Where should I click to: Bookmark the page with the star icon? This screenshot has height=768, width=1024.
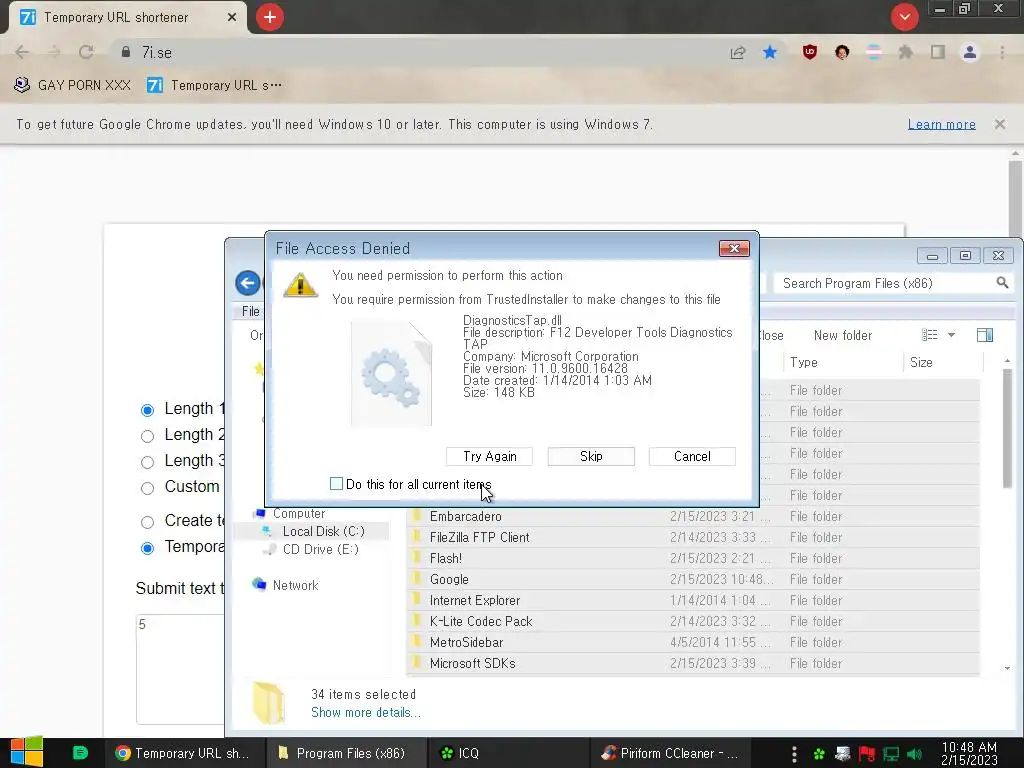(770, 52)
